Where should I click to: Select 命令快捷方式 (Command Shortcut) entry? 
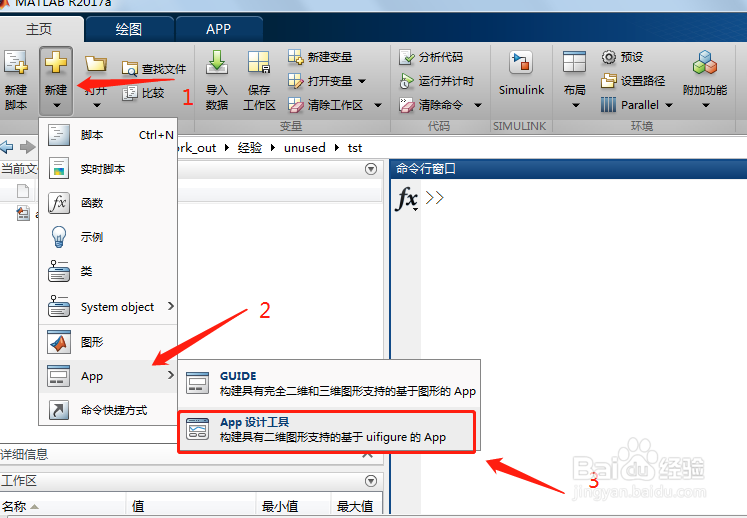[x=108, y=410]
